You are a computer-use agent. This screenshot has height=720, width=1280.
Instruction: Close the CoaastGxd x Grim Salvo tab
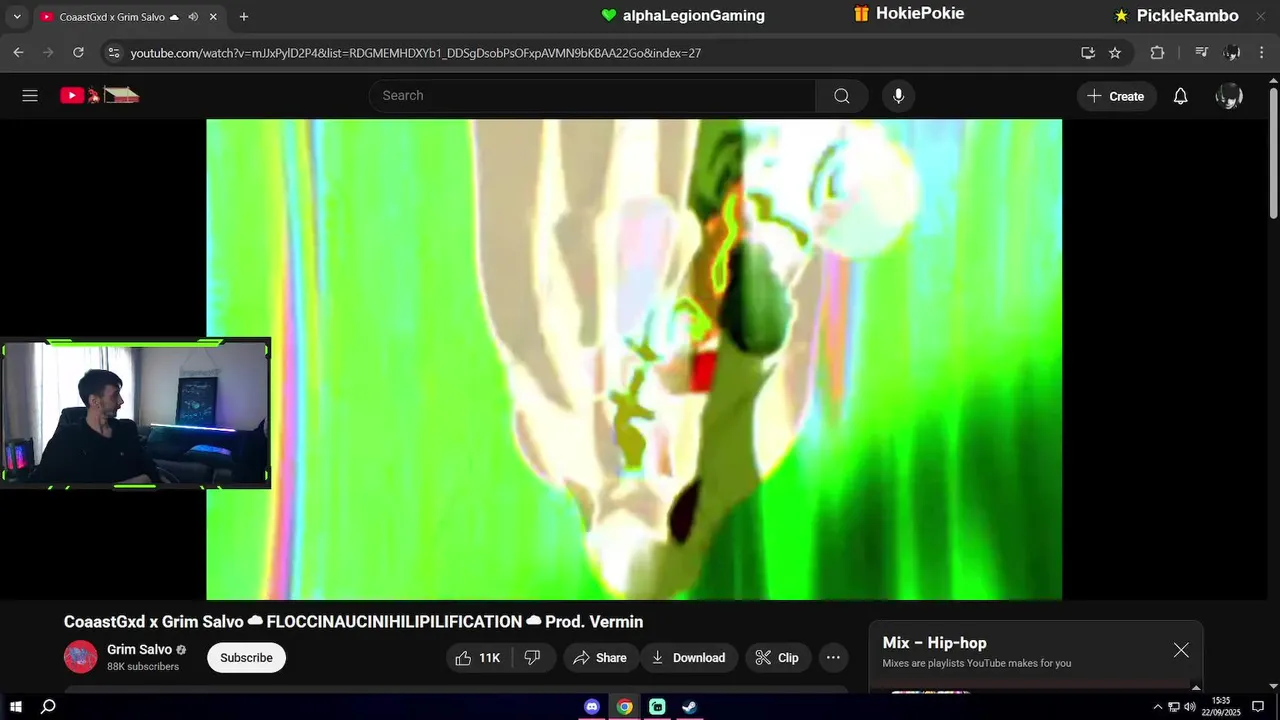(213, 17)
